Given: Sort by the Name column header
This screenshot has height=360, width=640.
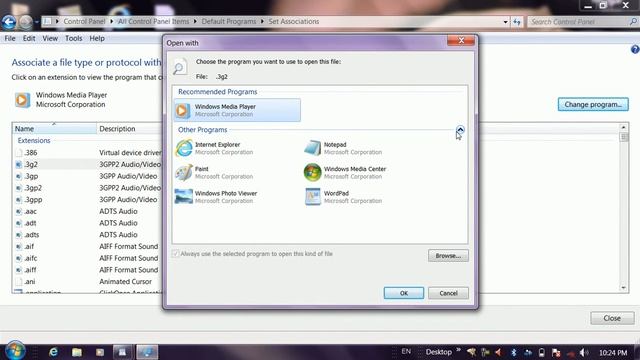Looking at the screenshot, I should coord(54,129).
